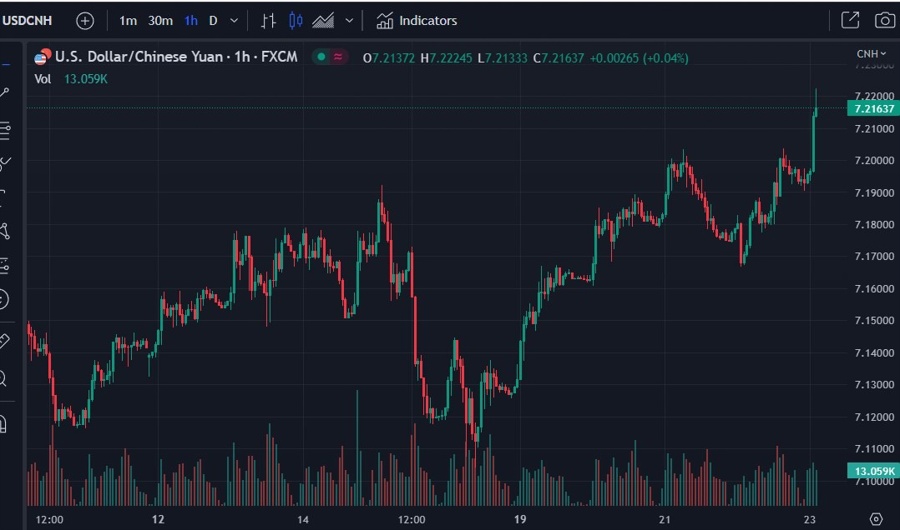Open the Indicators panel

click(x=417, y=21)
